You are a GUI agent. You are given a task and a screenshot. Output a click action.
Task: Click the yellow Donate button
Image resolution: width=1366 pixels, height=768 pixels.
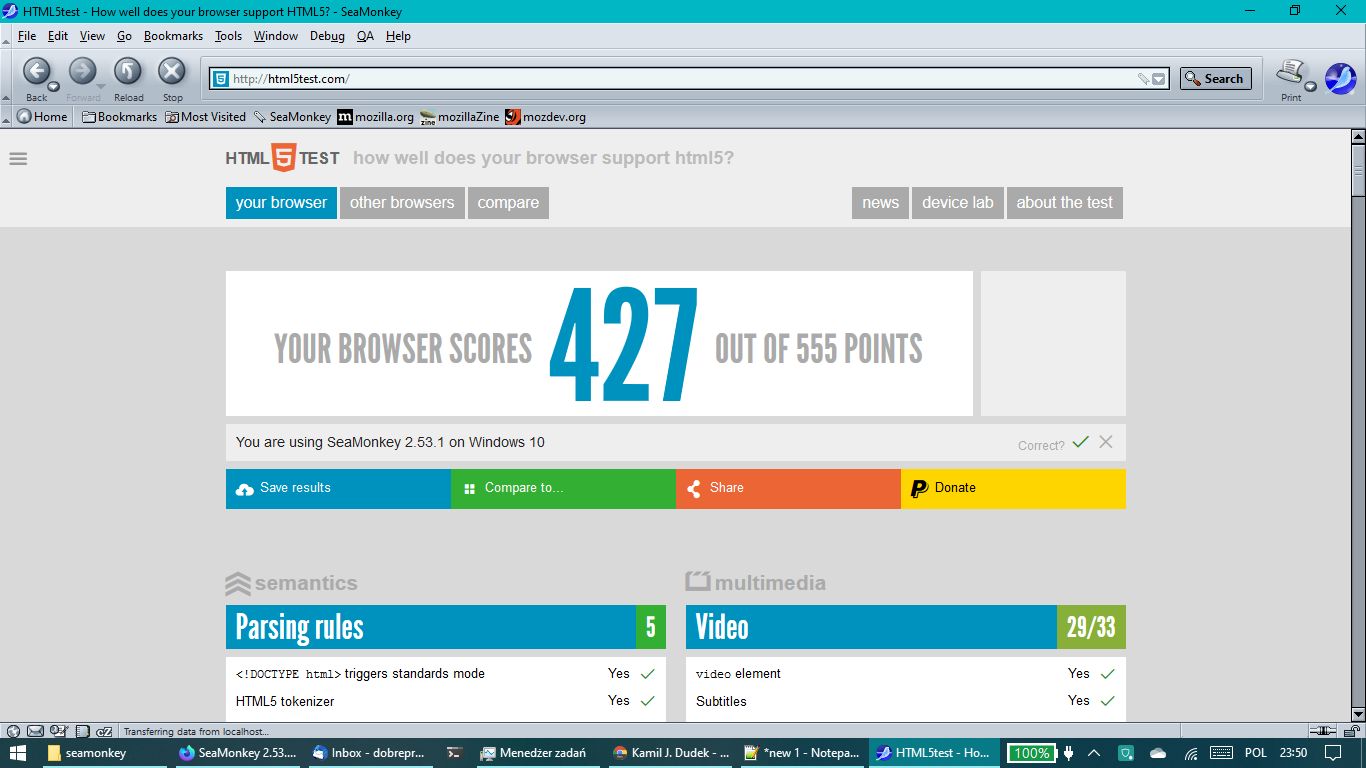[x=1013, y=488]
